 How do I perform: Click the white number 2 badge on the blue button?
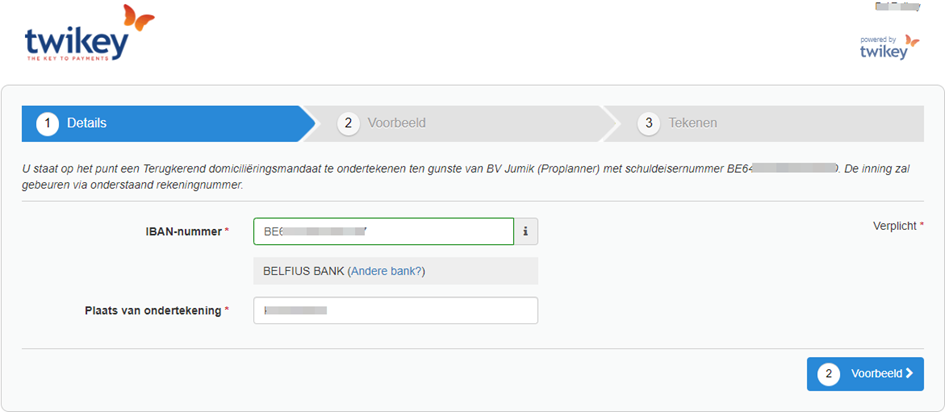(x=829, y=374)
